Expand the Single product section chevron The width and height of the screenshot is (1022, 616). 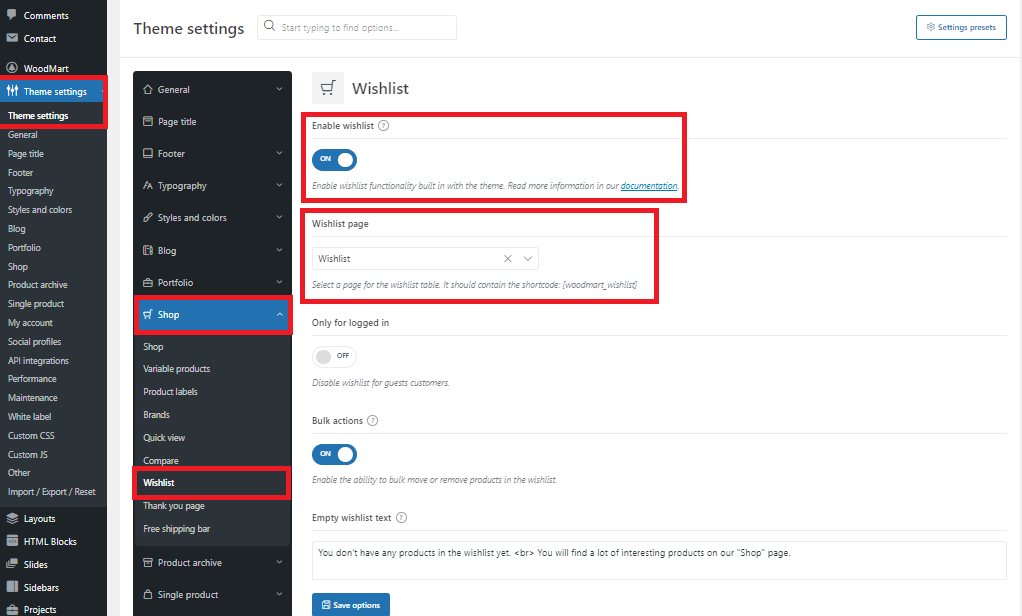tap(280, 594)
